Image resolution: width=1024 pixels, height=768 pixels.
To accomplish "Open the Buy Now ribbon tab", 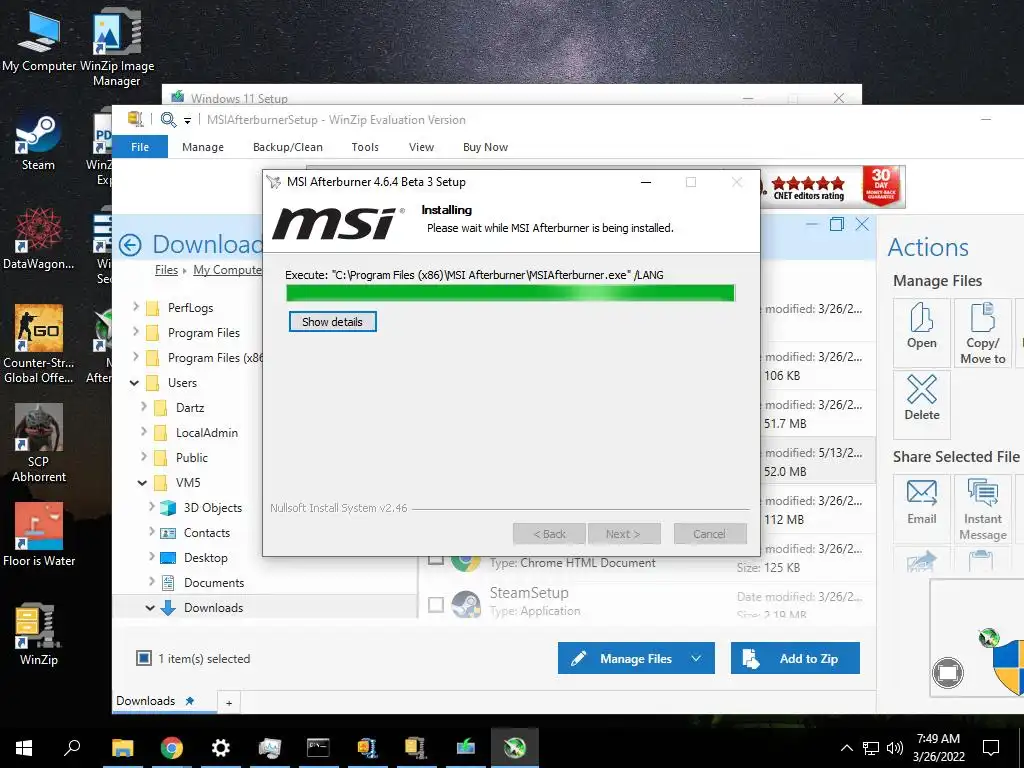I will [x=485, y=147].
